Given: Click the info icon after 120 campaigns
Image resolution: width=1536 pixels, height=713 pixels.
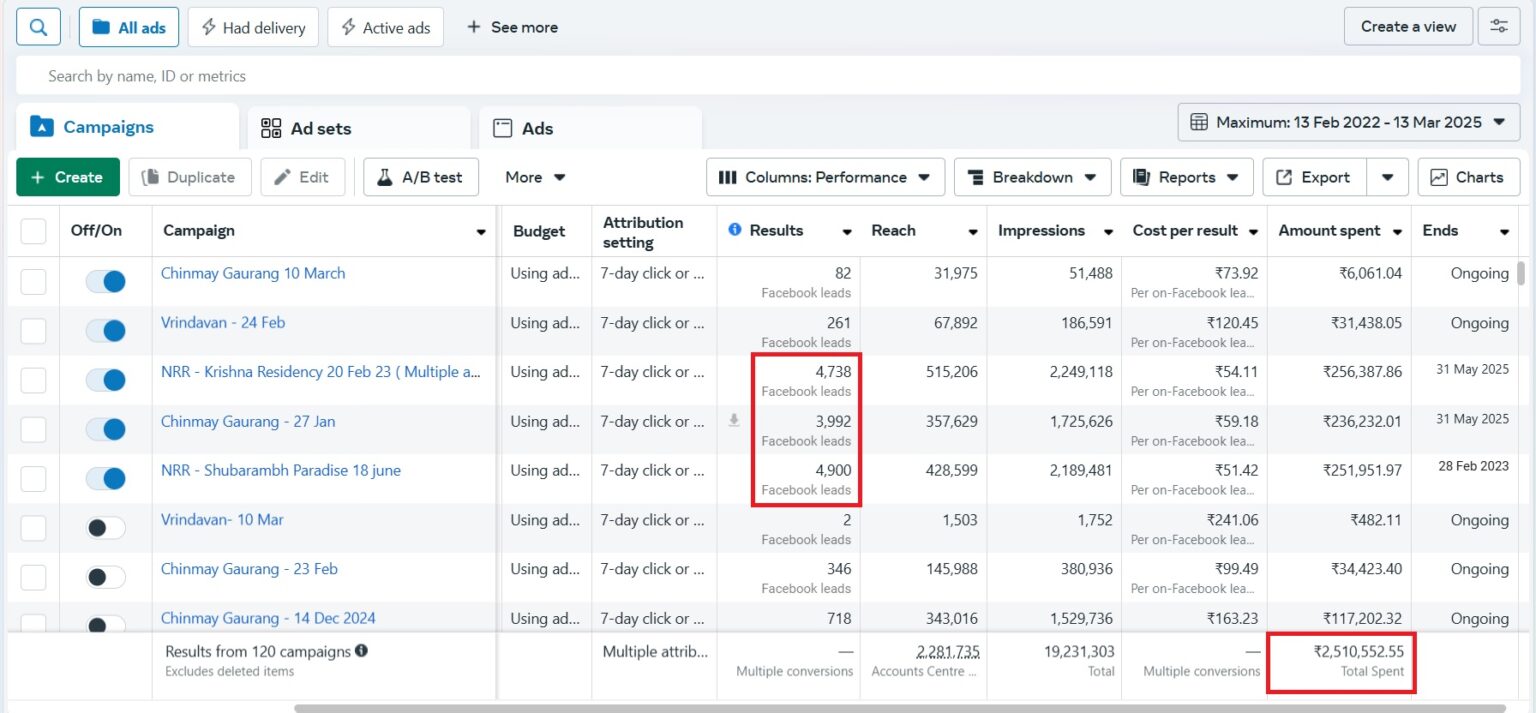Looking at the screenshot, I should tap(361, 651).
